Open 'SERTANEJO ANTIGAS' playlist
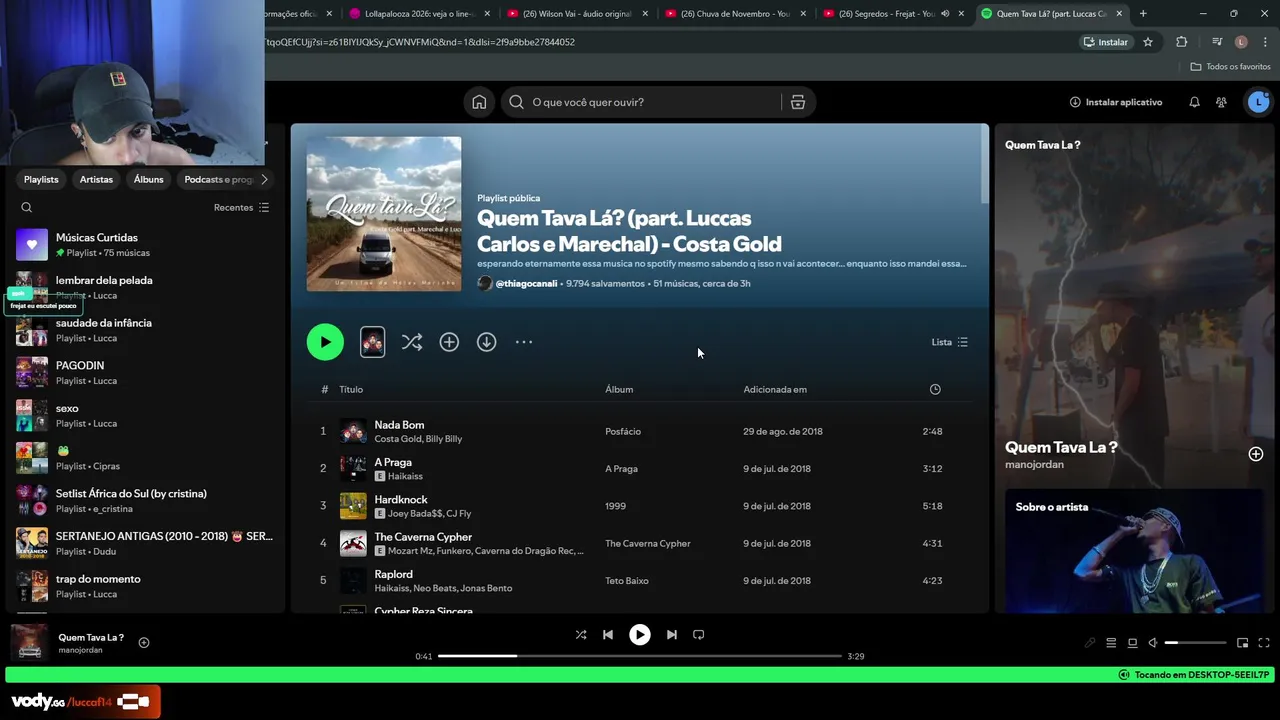The height and width of the screenshot is (720, 1280). click(x=145, y=543)
